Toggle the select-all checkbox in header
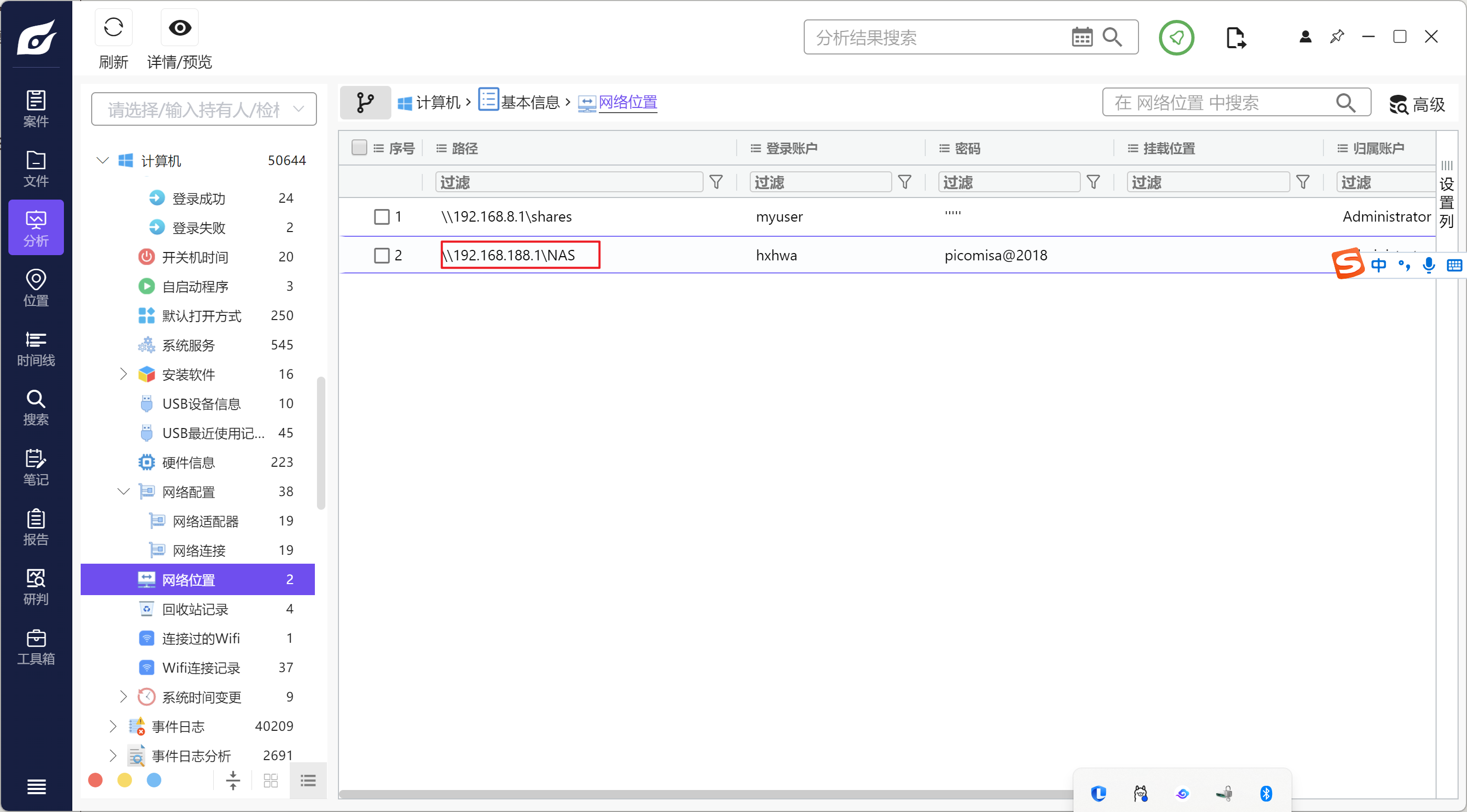This screenshot has width=1467, height=812. (x=359, y=148)
